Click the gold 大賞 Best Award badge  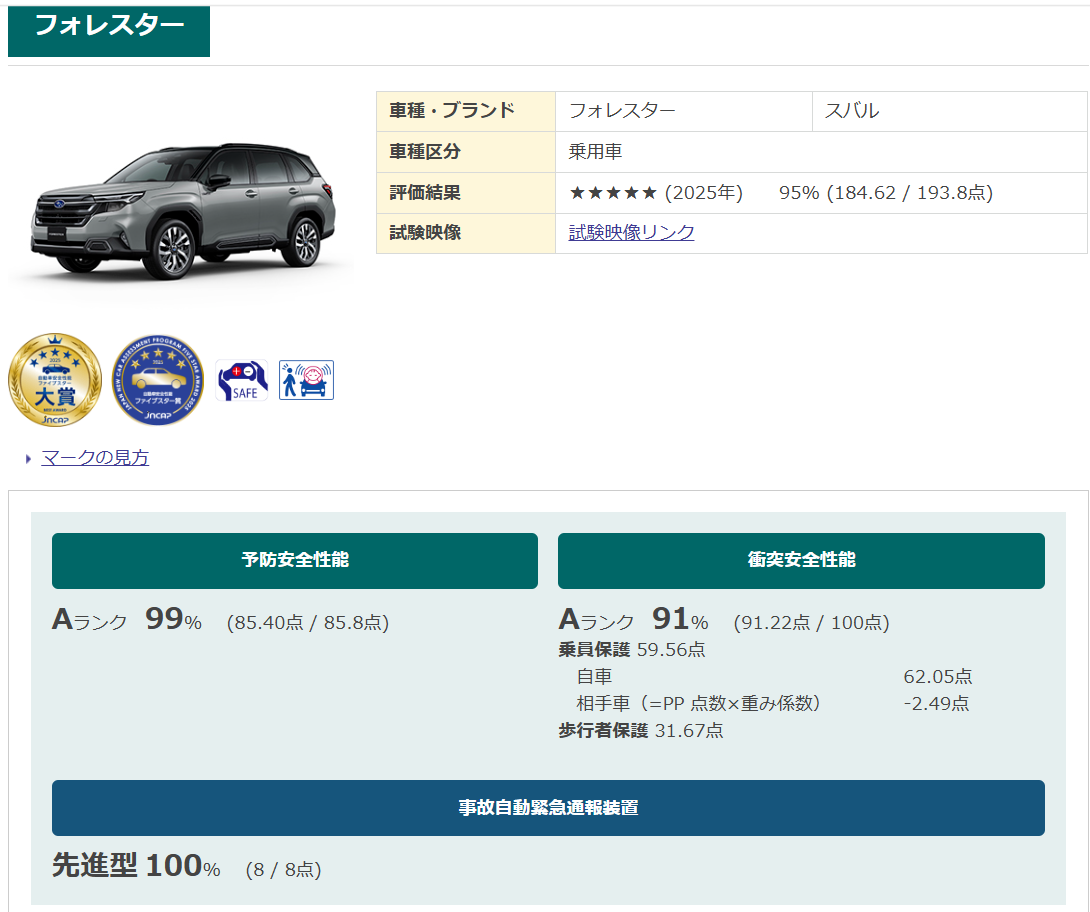tap(55, 380)
